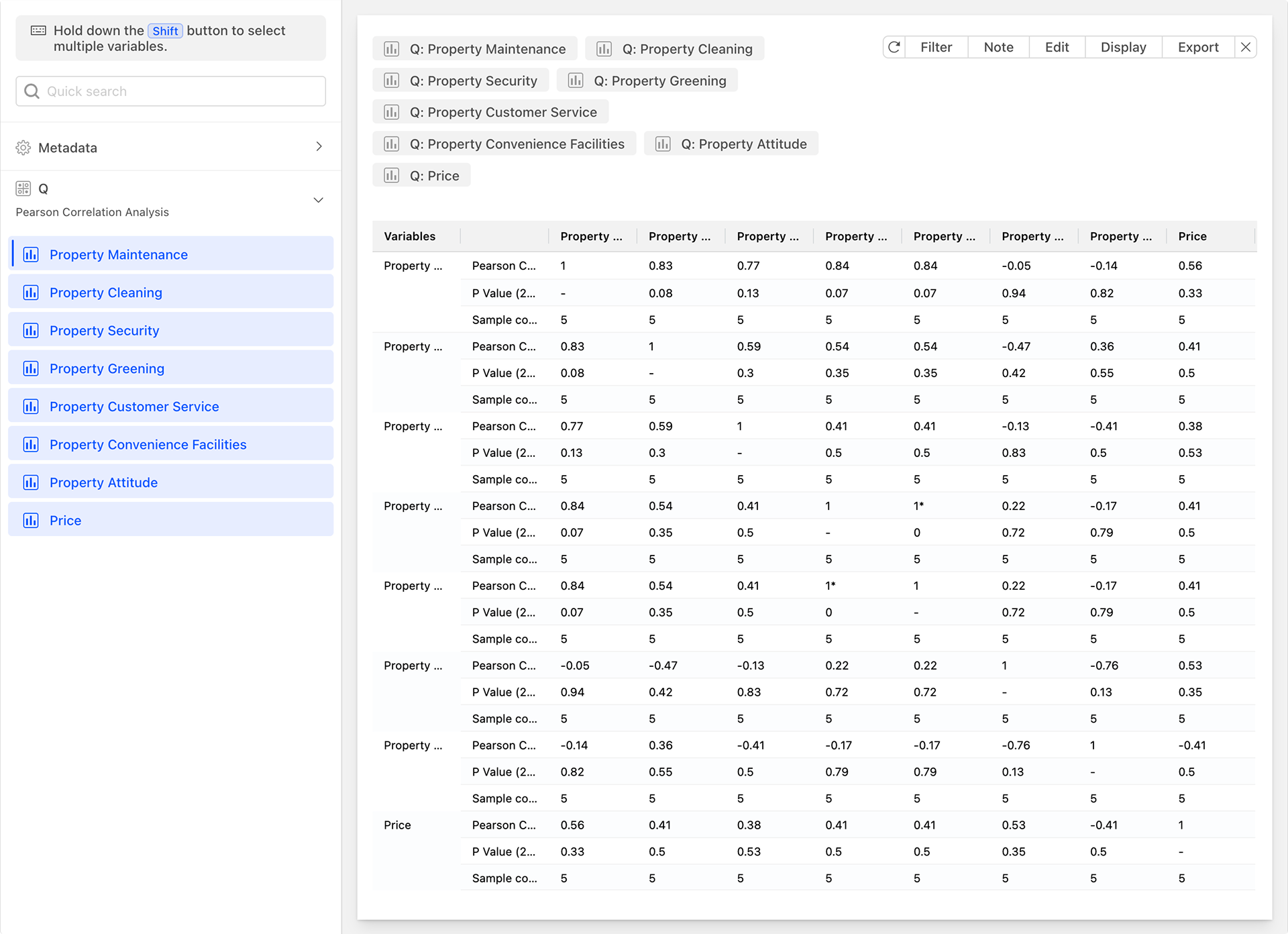Focus the Quick search input field

(171, 91)
